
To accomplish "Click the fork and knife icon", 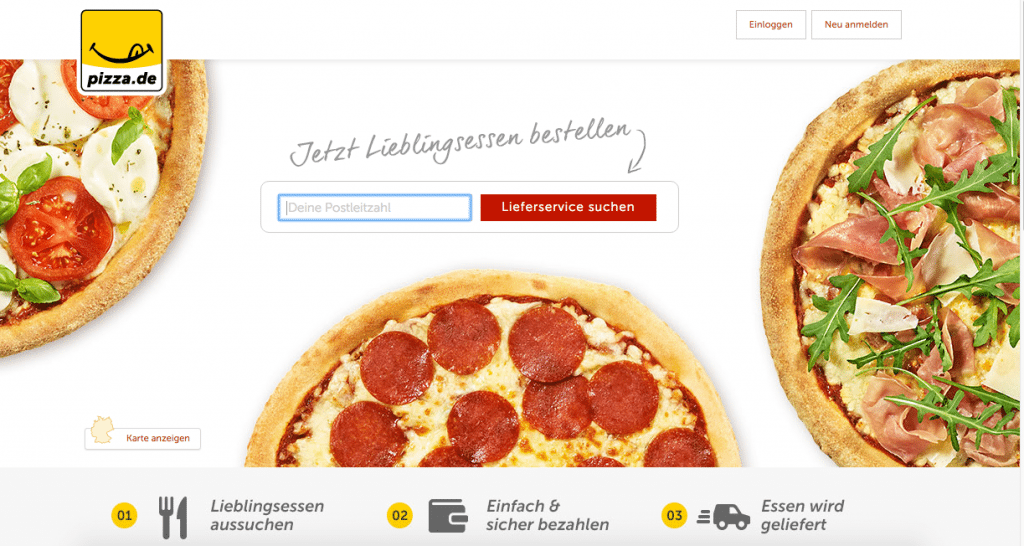I will [x=173, y=517].
